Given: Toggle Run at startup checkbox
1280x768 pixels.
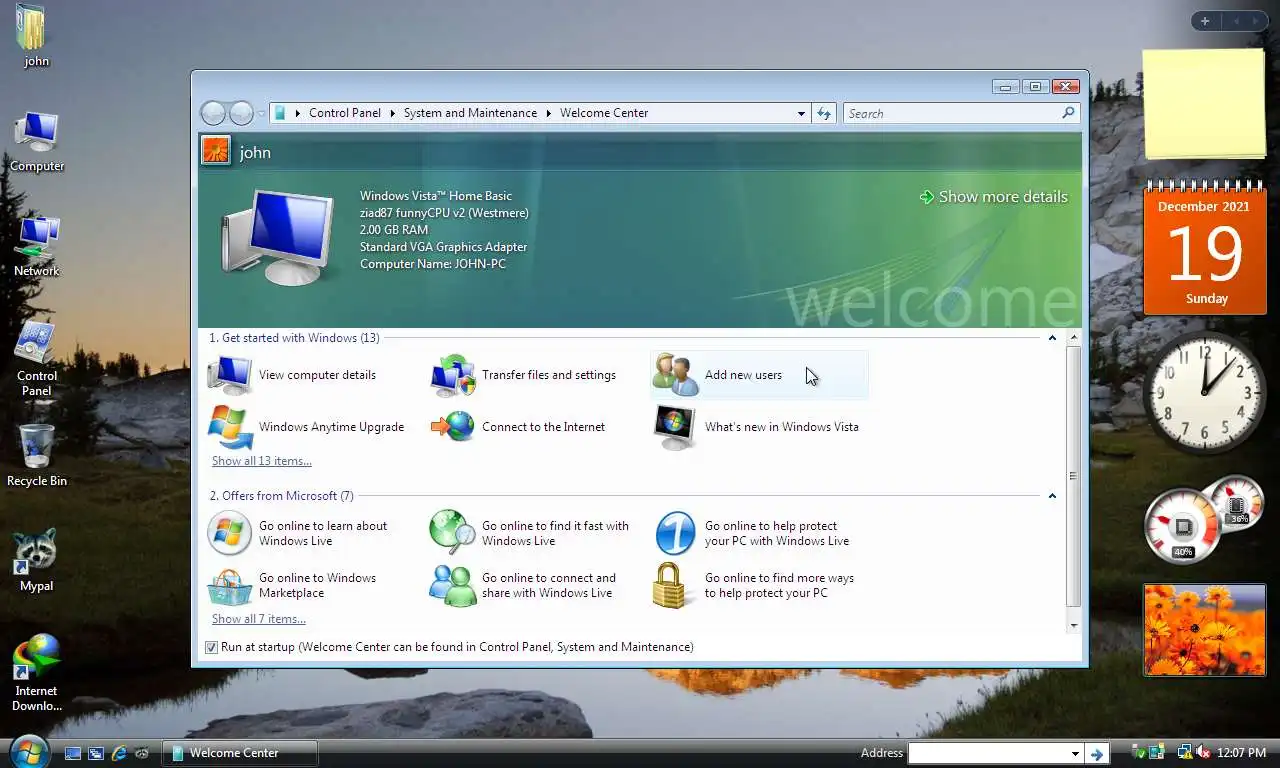Looking at the screenshot, I should click(x=211, y=647).
